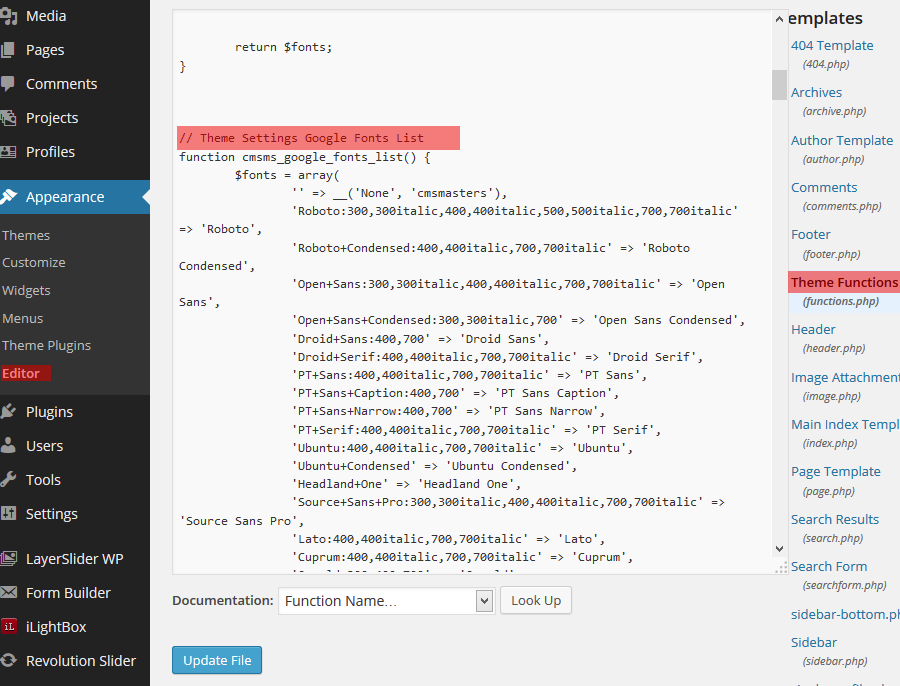Open the Themes submenu item
Viewport: 900px width, 686px height.
(26, 235)
